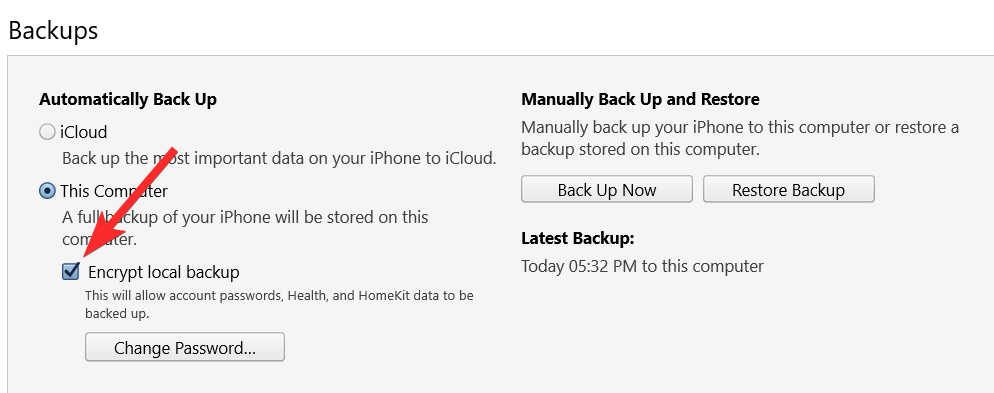Click the iCloud backup description text
The width and height of the screenshot is (994, 393).
point(279,158)
